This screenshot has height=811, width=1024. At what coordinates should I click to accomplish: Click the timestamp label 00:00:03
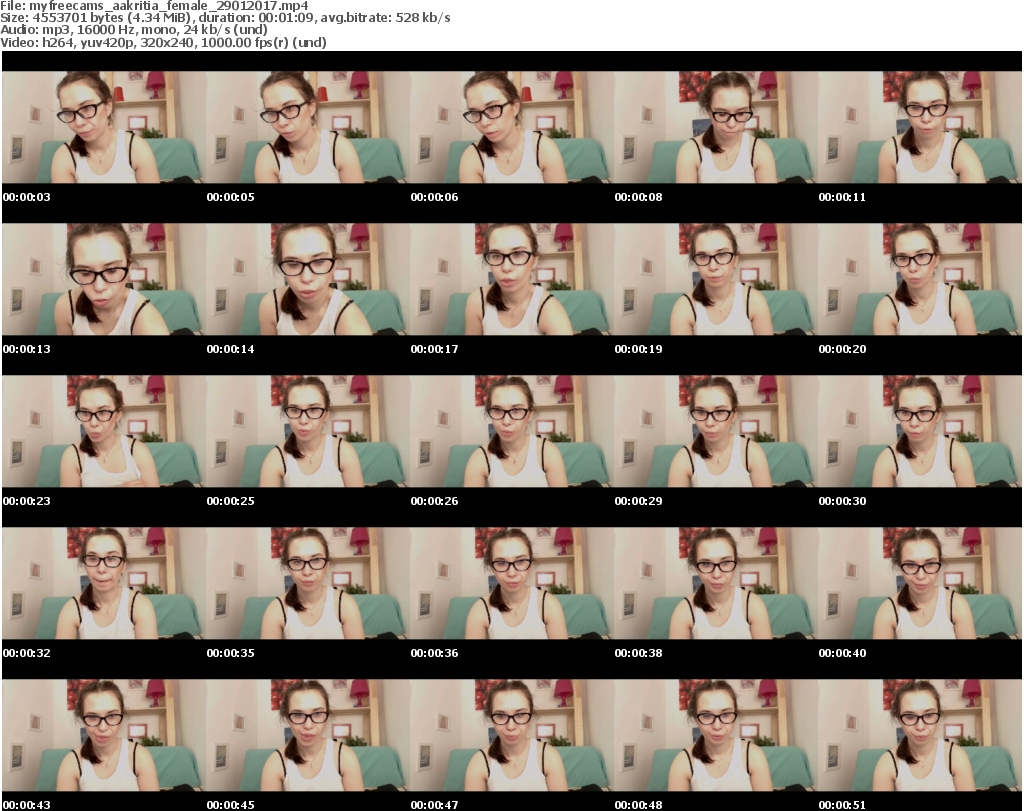pyautogui.click(x=27, y=197)
